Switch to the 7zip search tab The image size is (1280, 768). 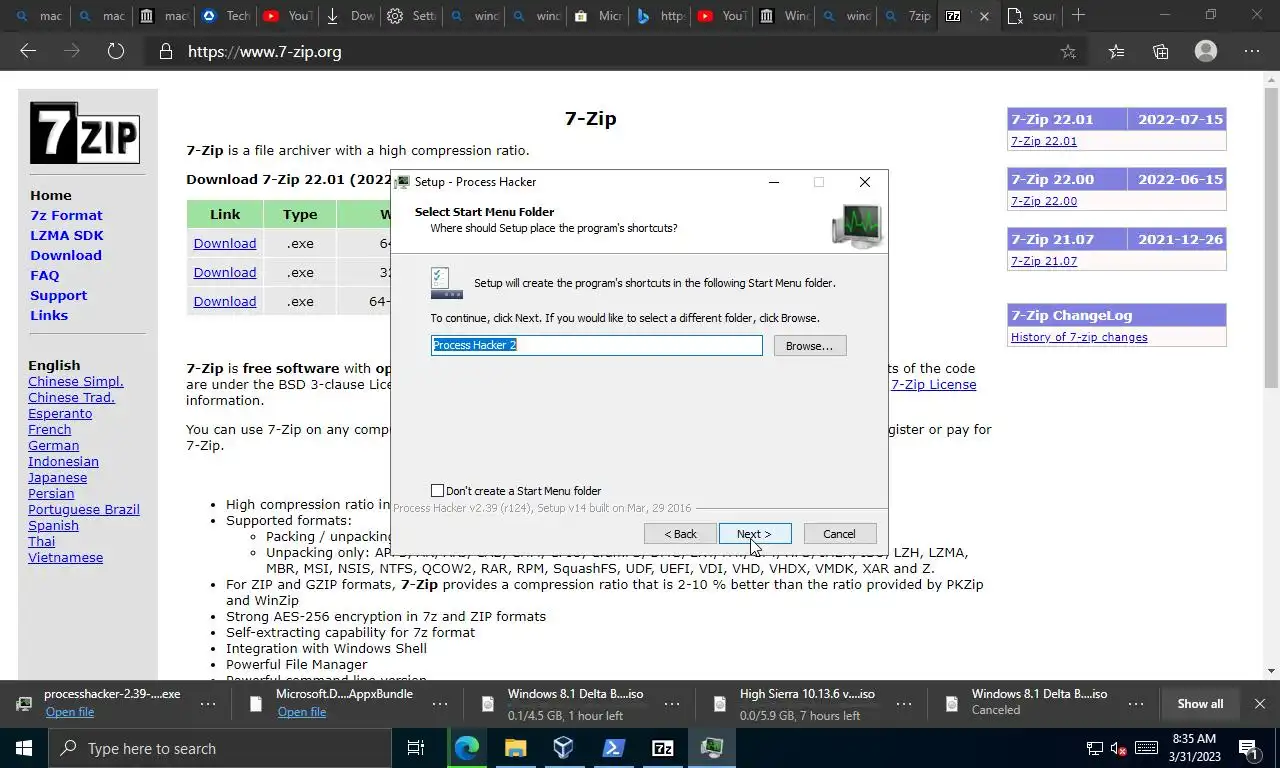(908, 16)
